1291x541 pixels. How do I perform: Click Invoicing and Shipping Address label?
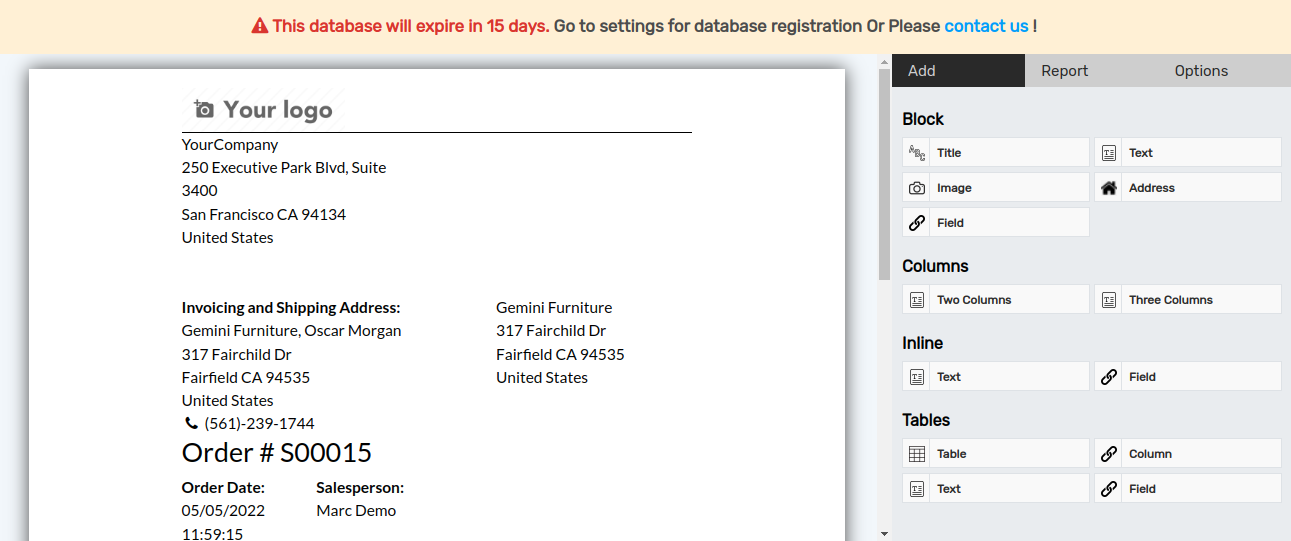291,308
